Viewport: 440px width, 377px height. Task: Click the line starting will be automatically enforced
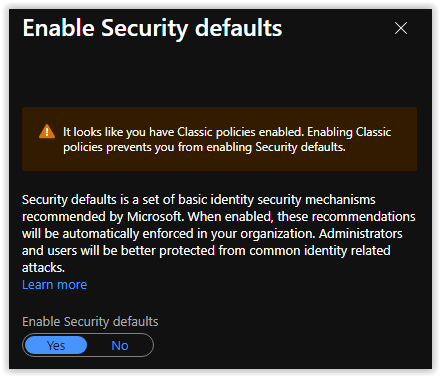click(212, 234)
